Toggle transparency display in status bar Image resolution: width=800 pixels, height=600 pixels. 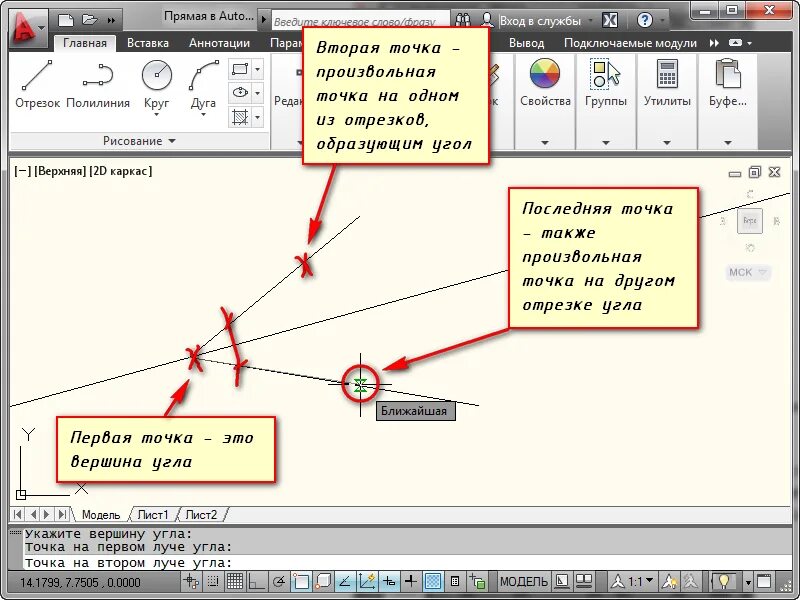click(433, 582)
